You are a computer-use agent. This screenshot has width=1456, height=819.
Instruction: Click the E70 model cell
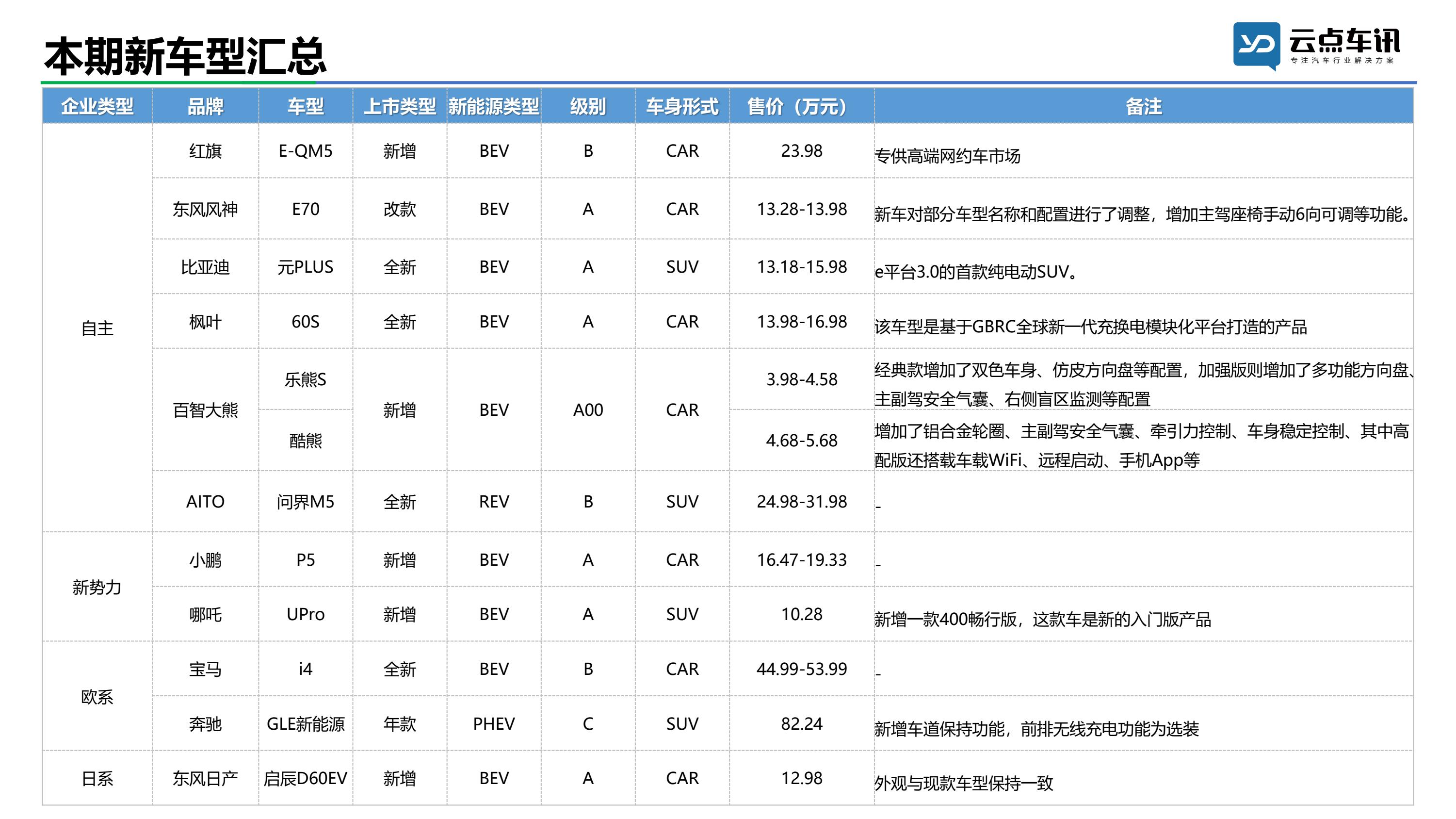305,209
